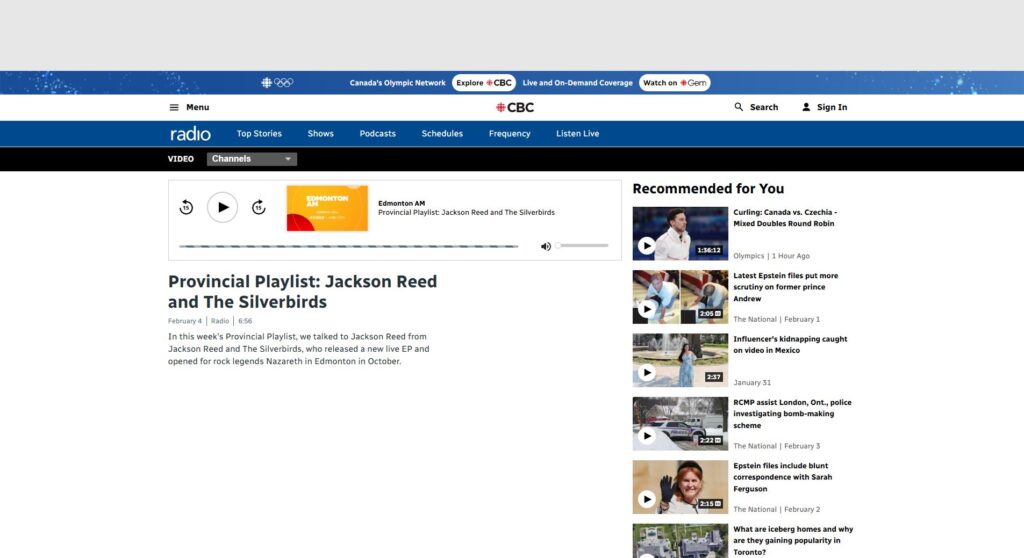1024x558 pixels.
Task: Click the Watch on Gem button
Action: click(x=674, y=83)
